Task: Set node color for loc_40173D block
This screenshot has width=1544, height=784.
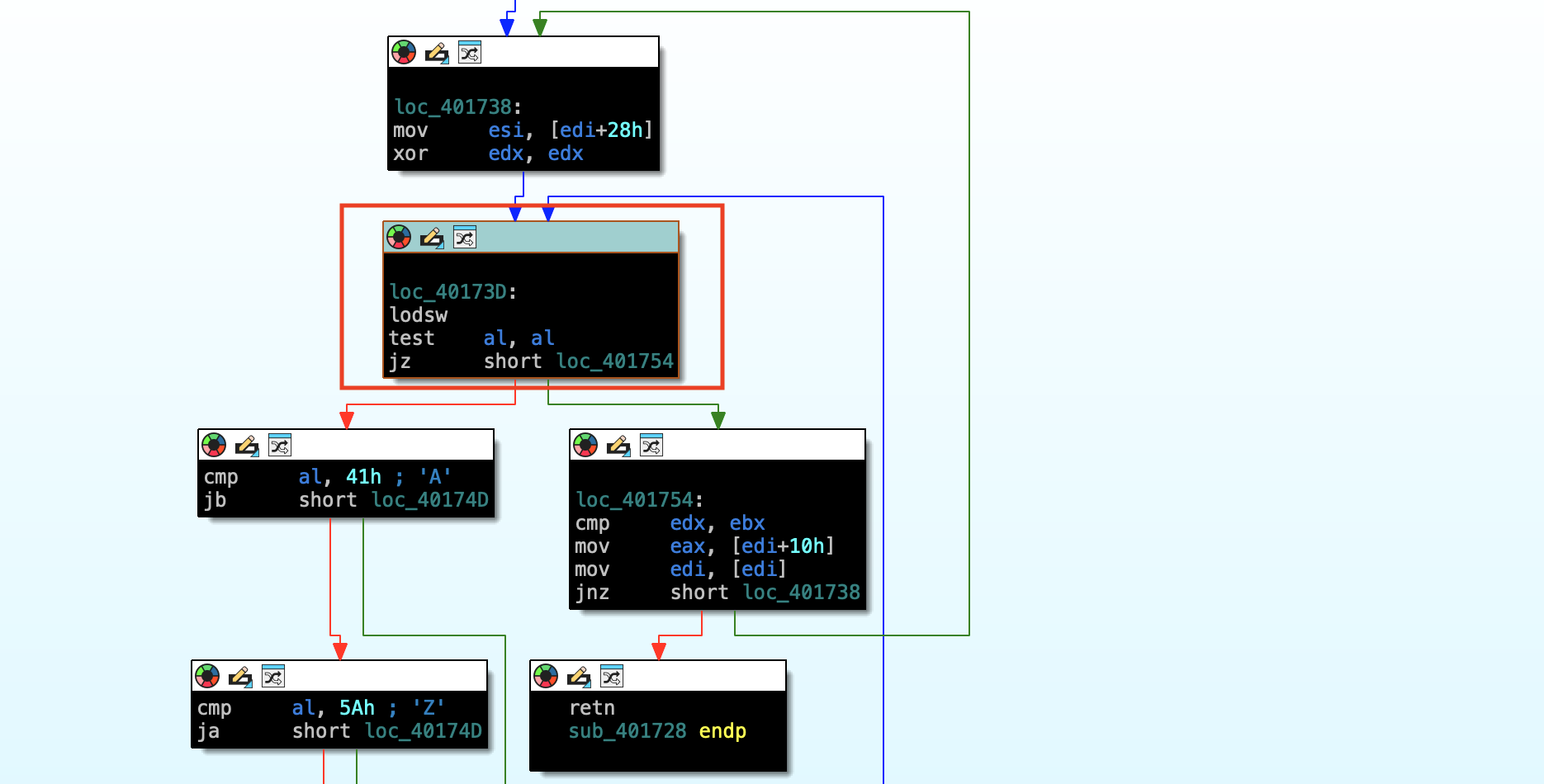Action: pos(399,237)
